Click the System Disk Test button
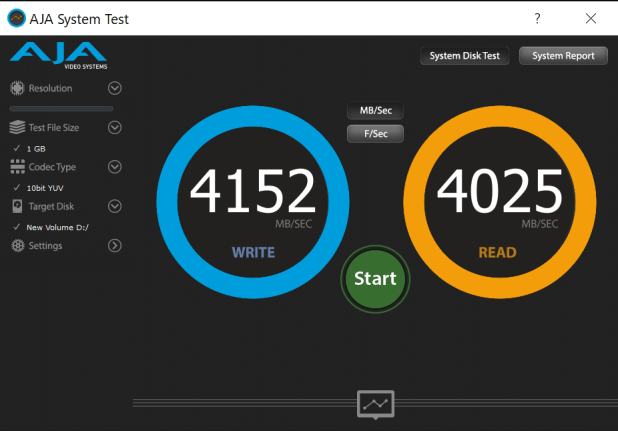 point(464,56)
